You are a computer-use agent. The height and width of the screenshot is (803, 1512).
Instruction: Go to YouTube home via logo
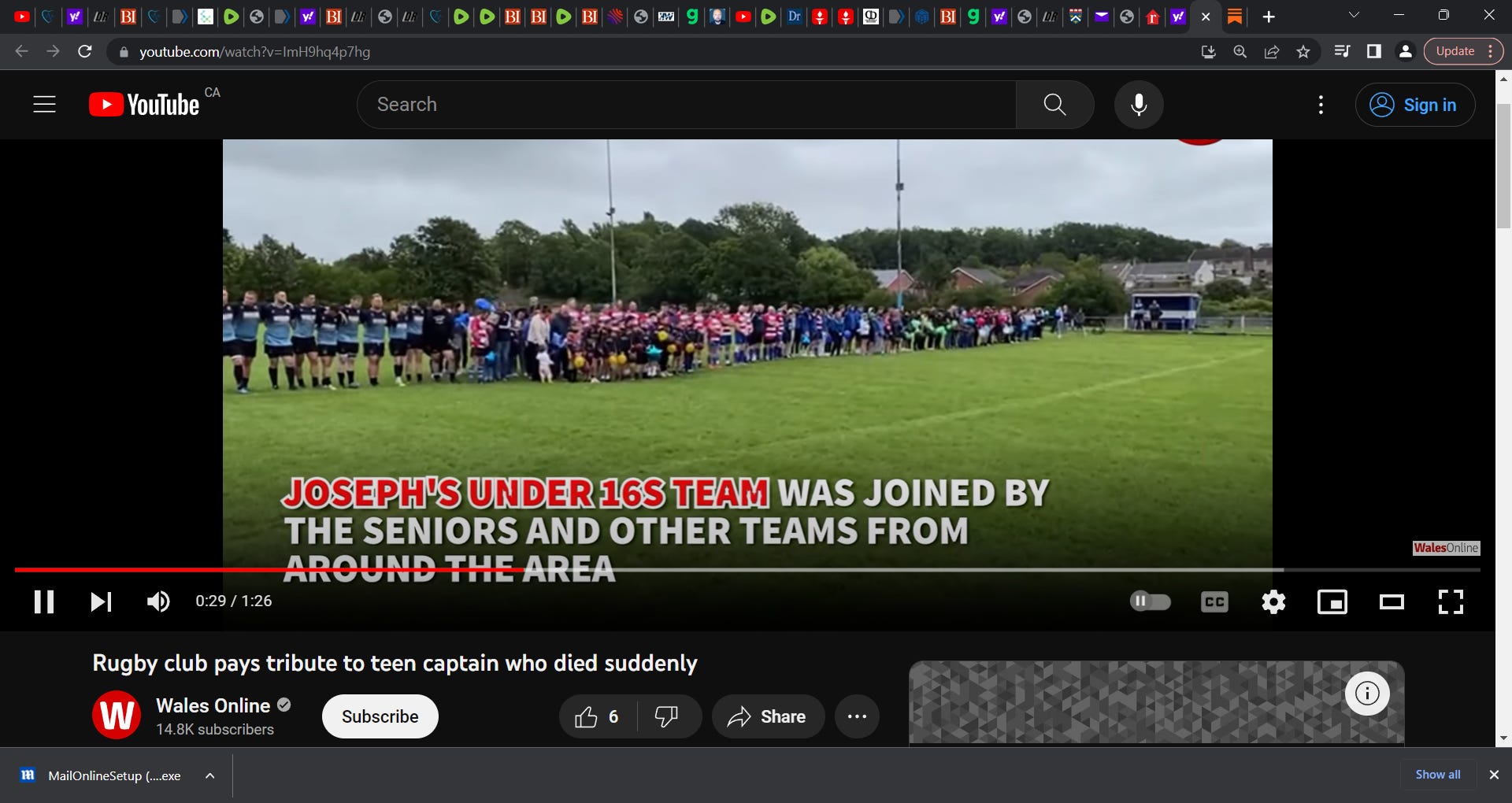[x=144, y=105]
